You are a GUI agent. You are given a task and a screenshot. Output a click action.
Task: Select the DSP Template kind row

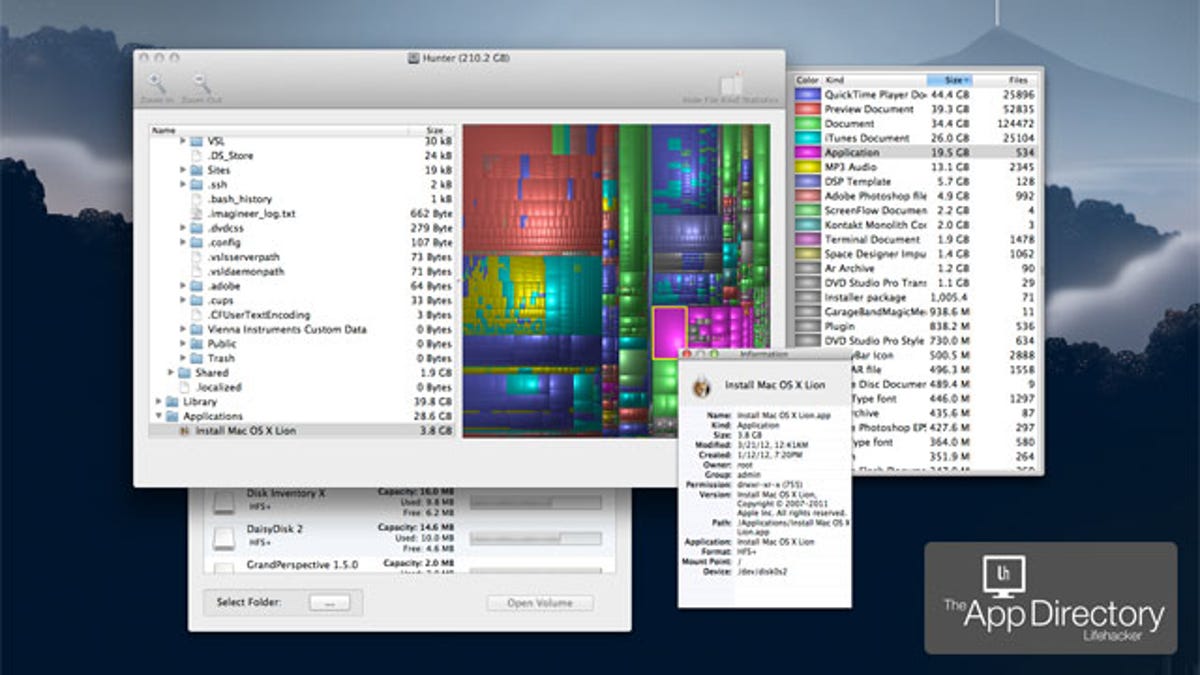coord(917,181)
